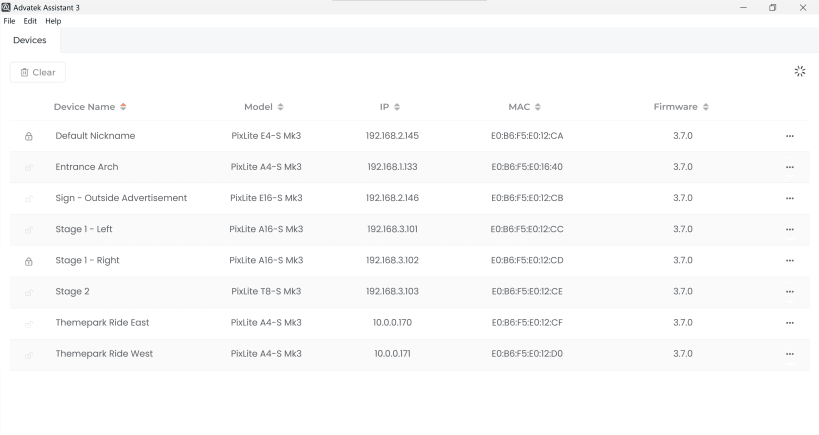This screenshot has height=435, width=819.
Task: Click the refresh spinner icon
Action: (800, 71)
